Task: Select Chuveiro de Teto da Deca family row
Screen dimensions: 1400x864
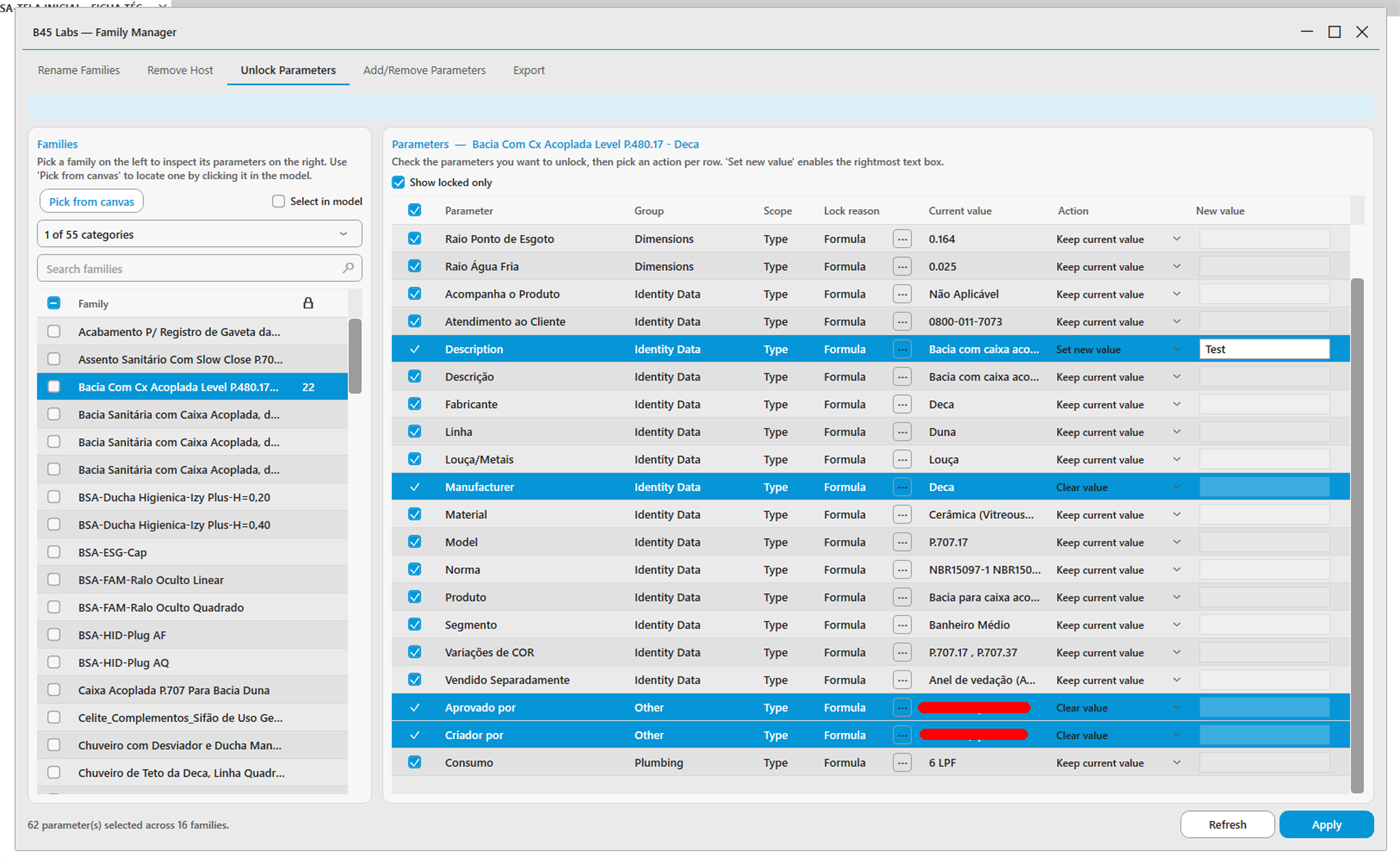Action: pos(192,773)
